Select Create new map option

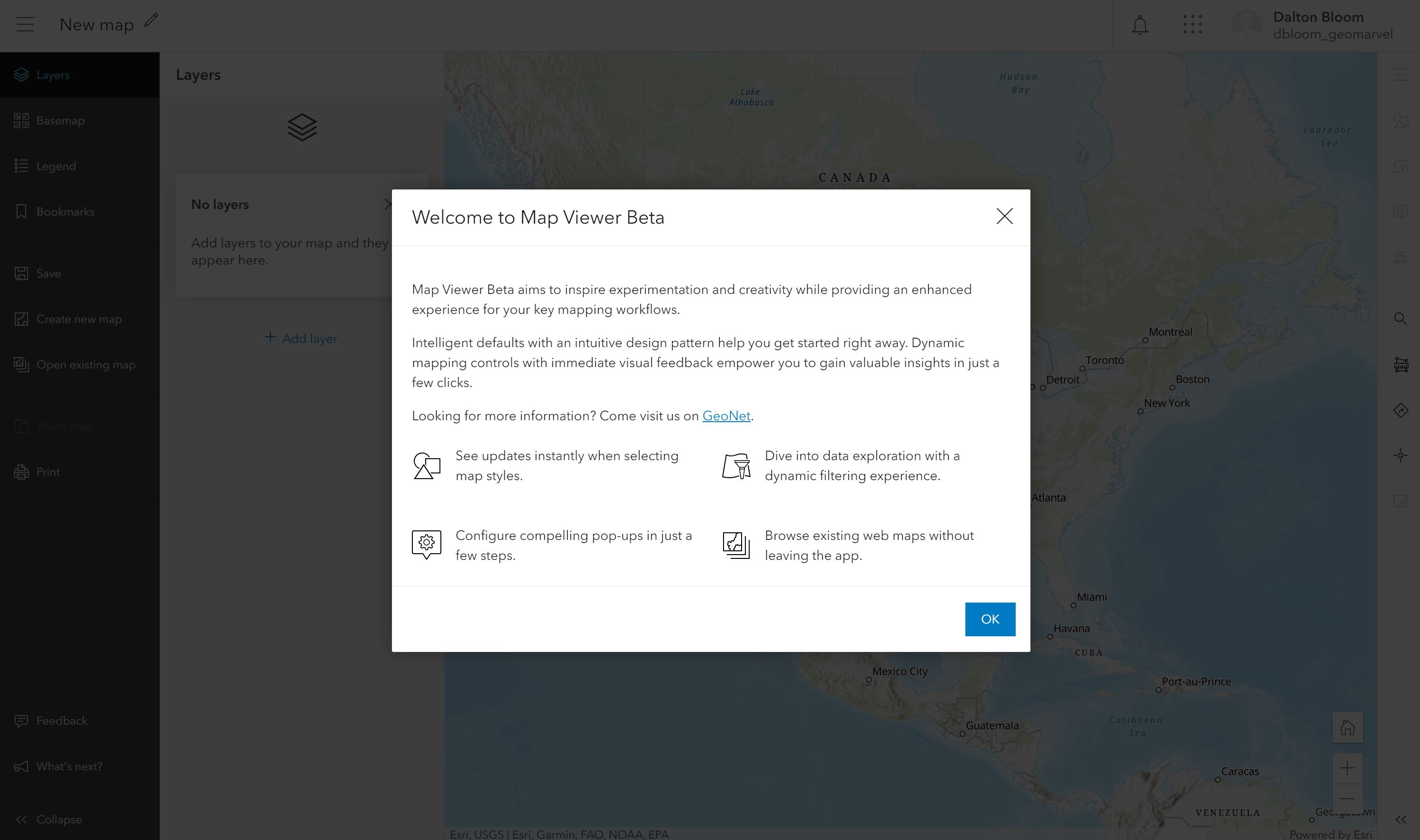click(x=79, y=319)
